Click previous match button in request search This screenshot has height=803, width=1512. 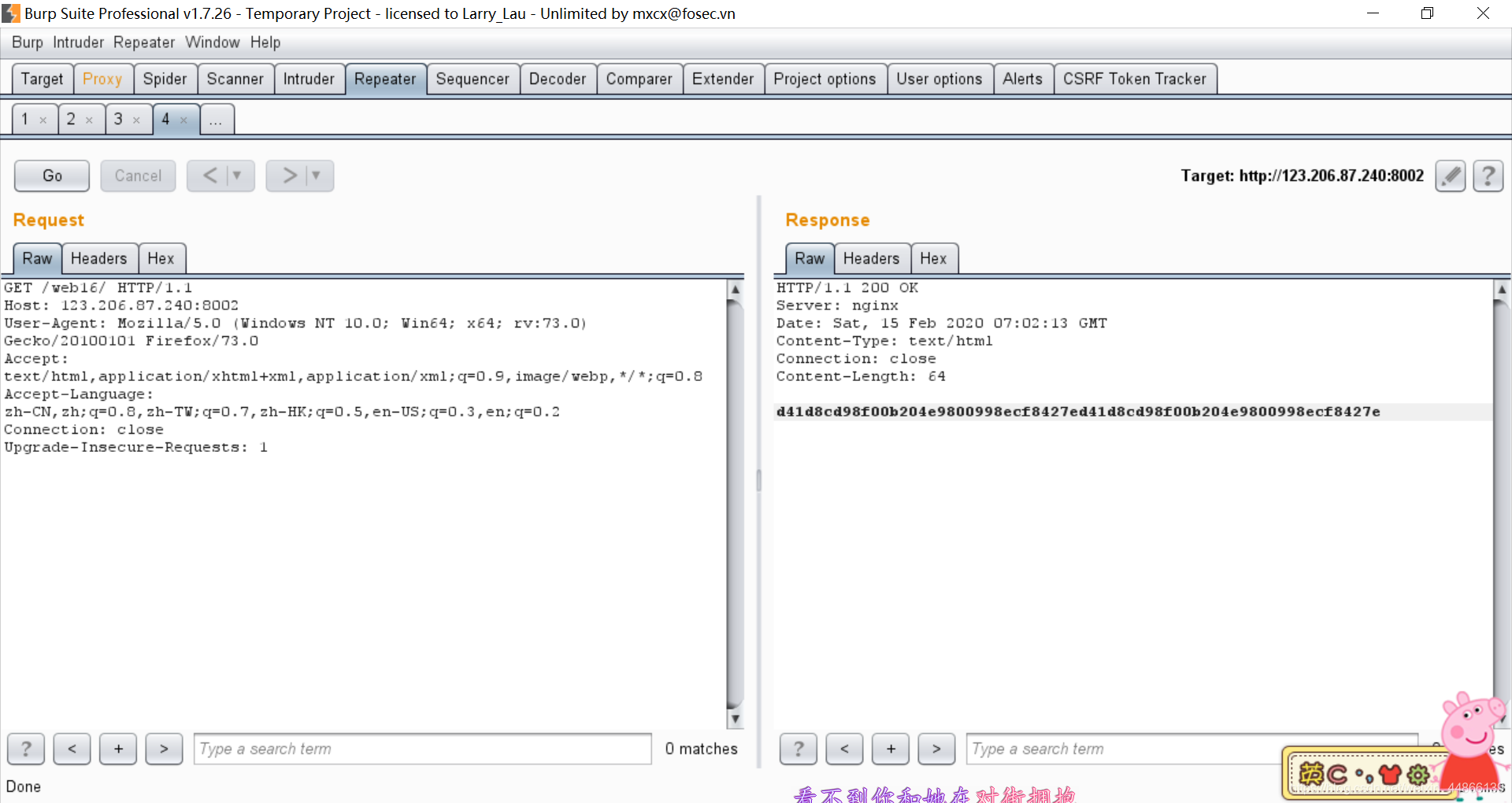point(72,749)
